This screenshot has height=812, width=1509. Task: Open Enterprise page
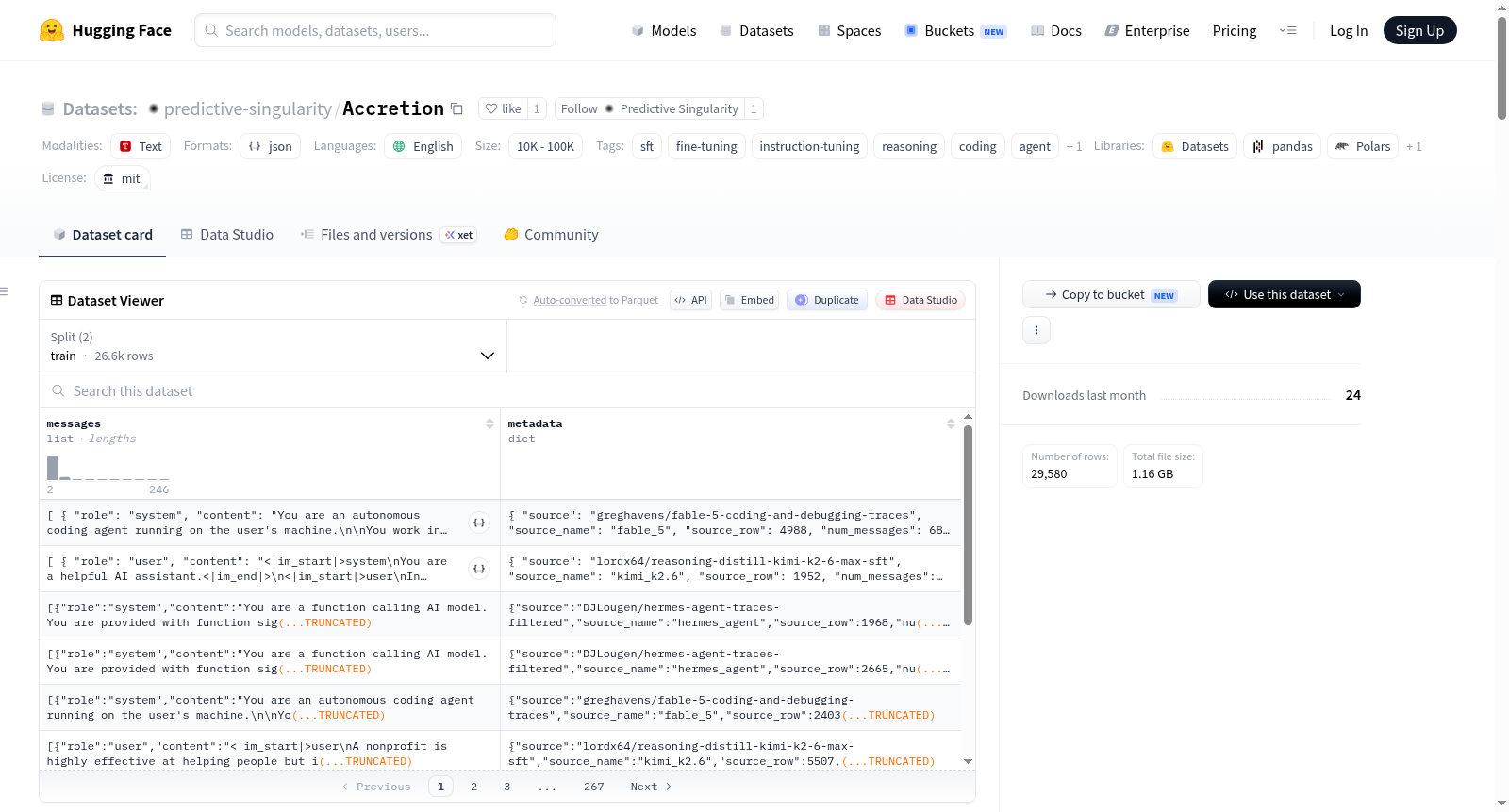point(1148,30)
